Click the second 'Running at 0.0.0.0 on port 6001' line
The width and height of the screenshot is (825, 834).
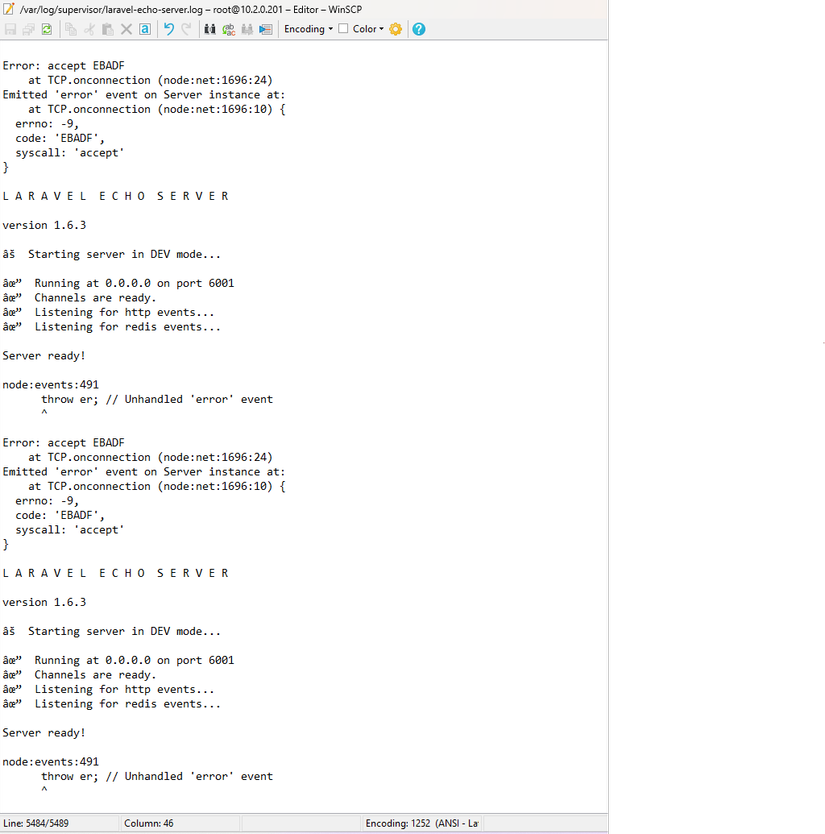pos(134,661)
